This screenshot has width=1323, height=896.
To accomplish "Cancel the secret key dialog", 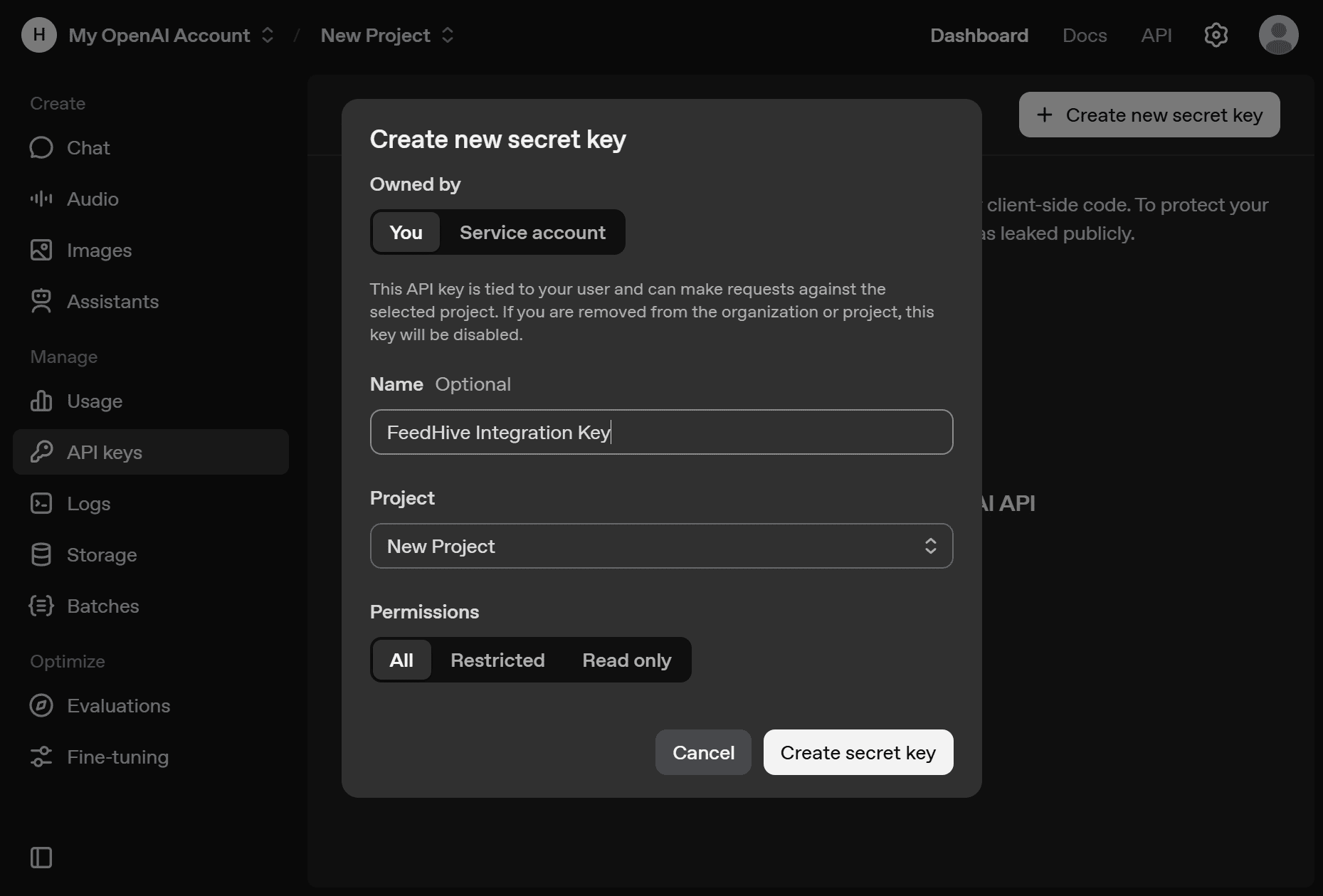I will [x=703, y=752].
